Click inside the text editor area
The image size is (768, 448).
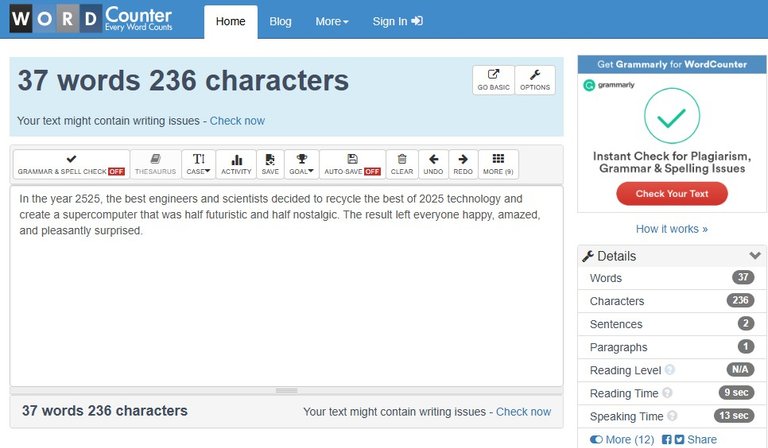(x=287, y=286)
